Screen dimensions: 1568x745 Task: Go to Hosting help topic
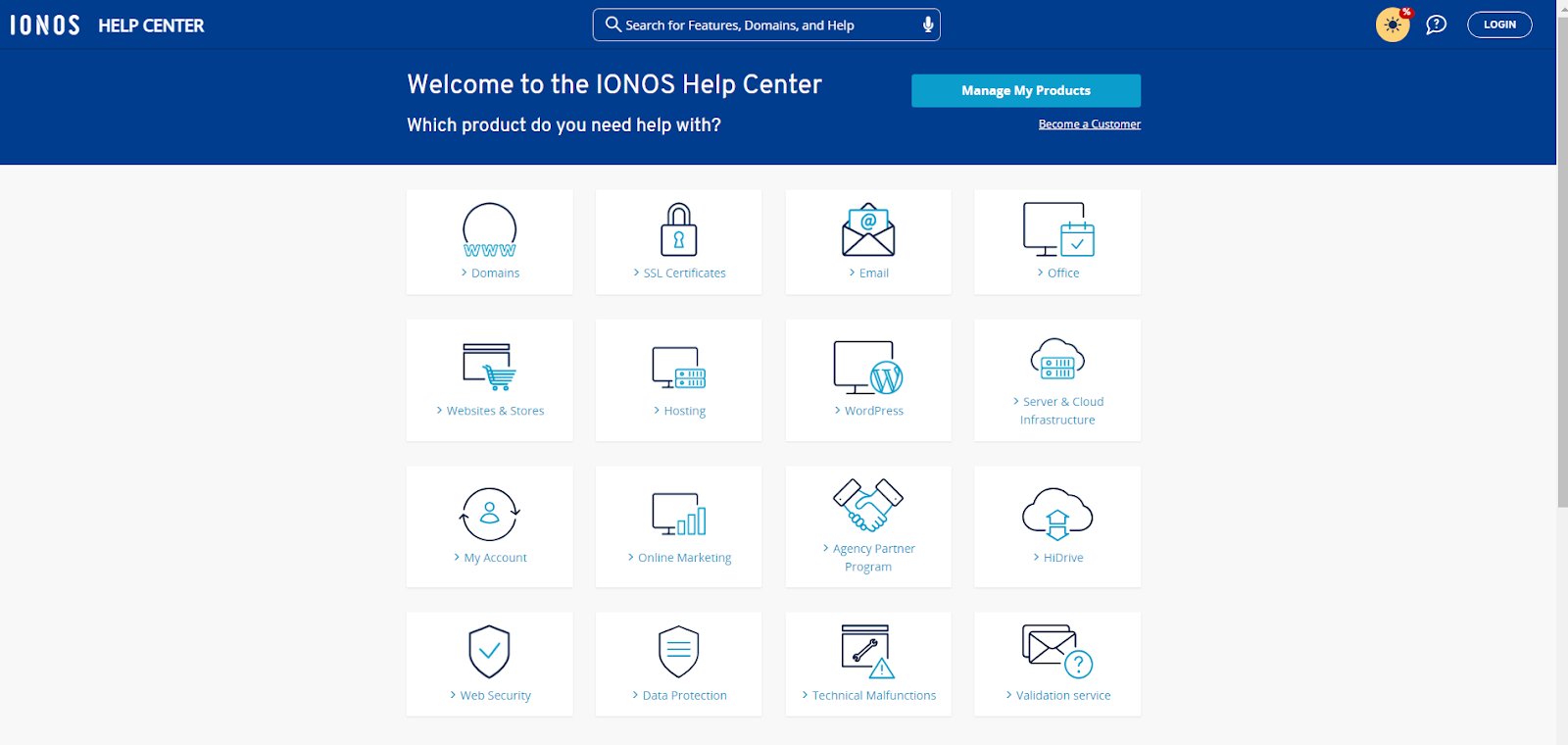pyautogui.click(x=679, y=411)
